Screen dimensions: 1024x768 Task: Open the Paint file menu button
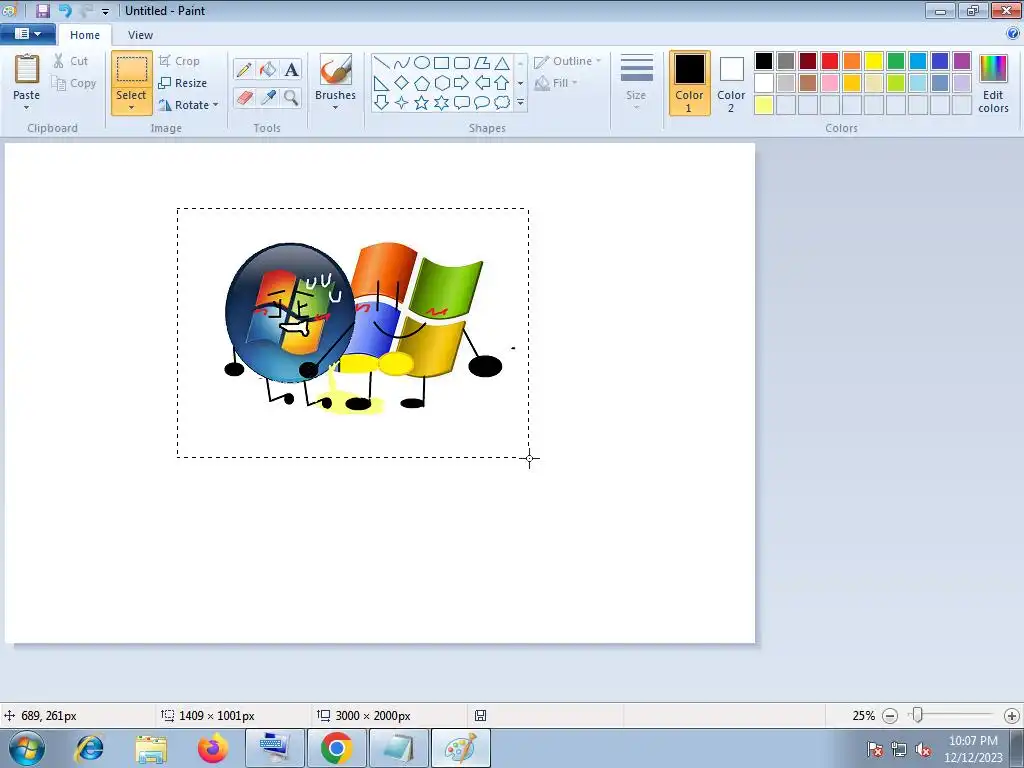27,33
